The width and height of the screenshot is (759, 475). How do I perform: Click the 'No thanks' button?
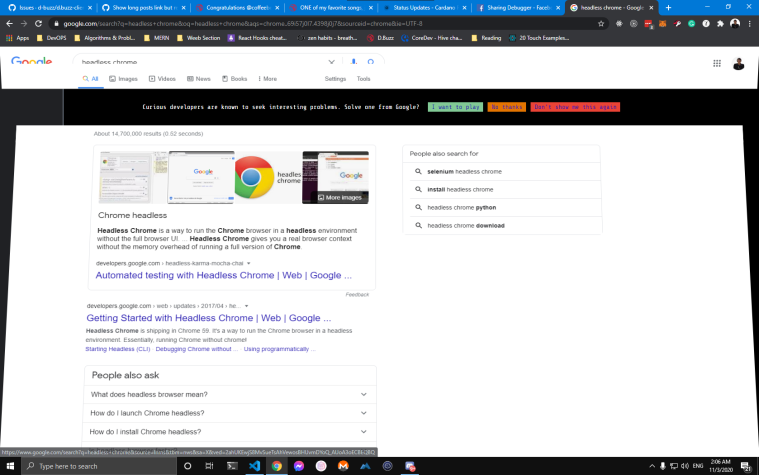click(x=507, y=107)
